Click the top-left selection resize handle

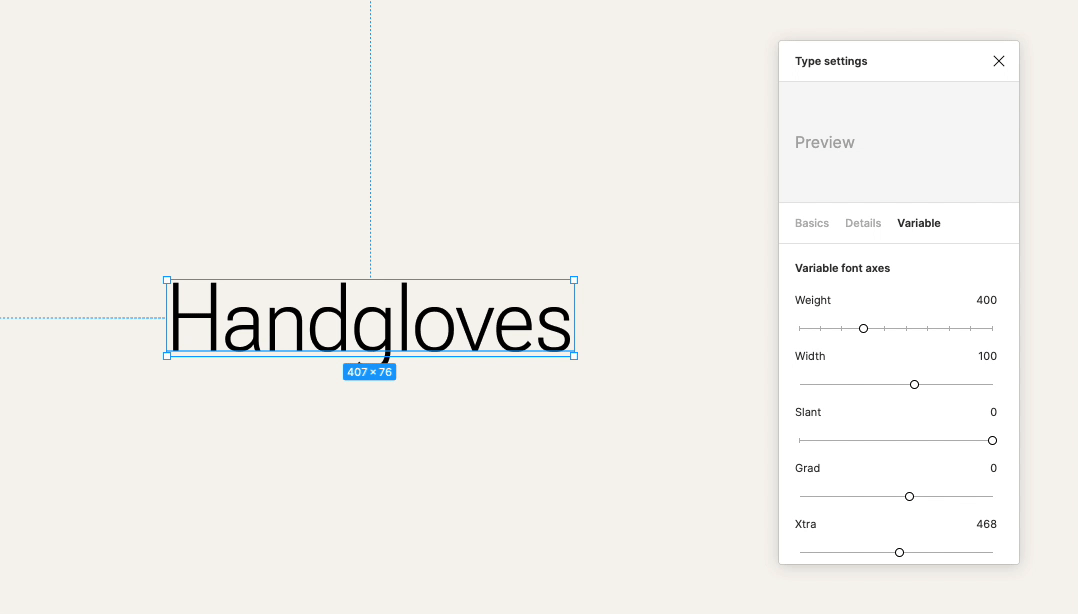pos(167,280)
